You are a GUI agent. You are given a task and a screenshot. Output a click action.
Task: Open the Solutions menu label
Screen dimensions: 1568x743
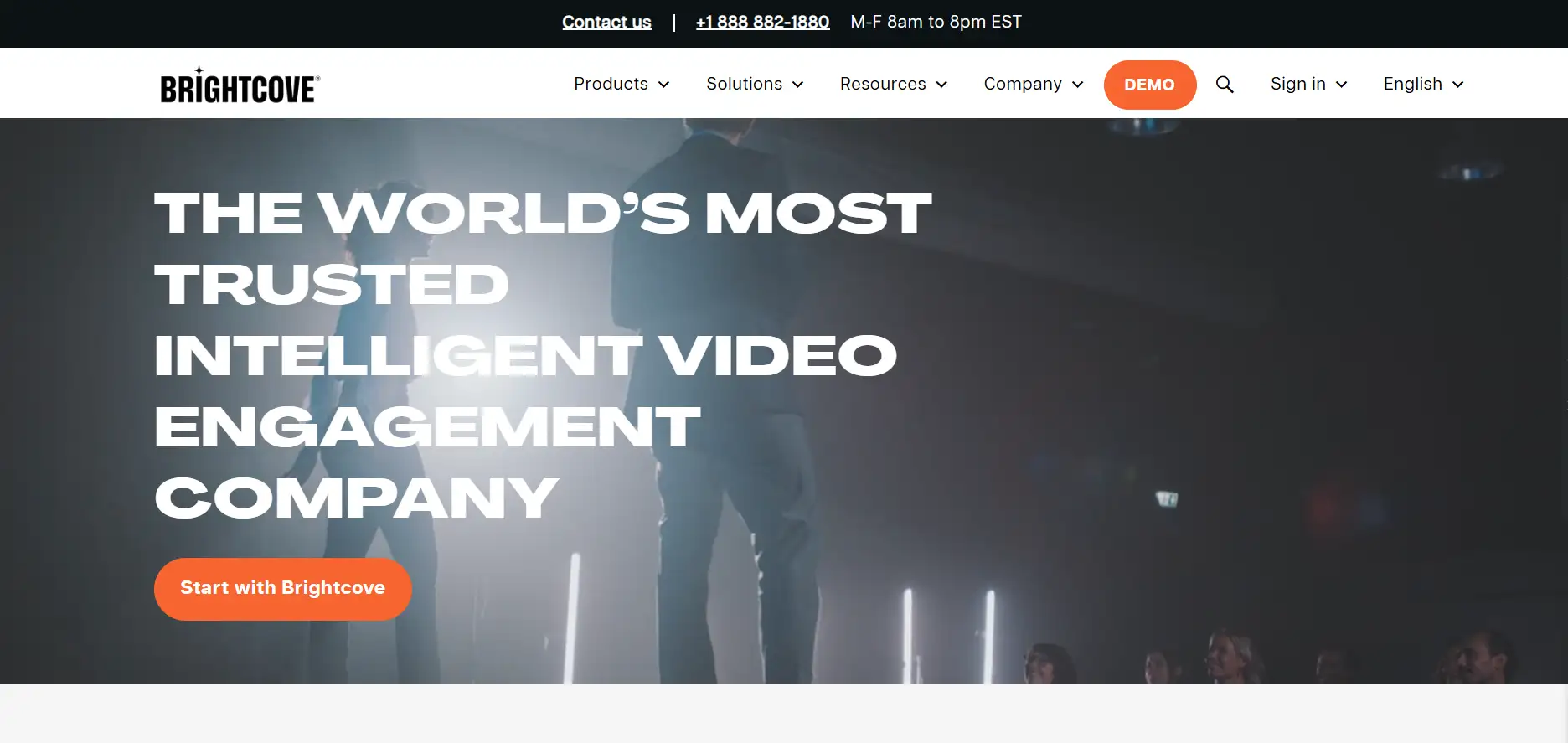click(x=744, y=84)
